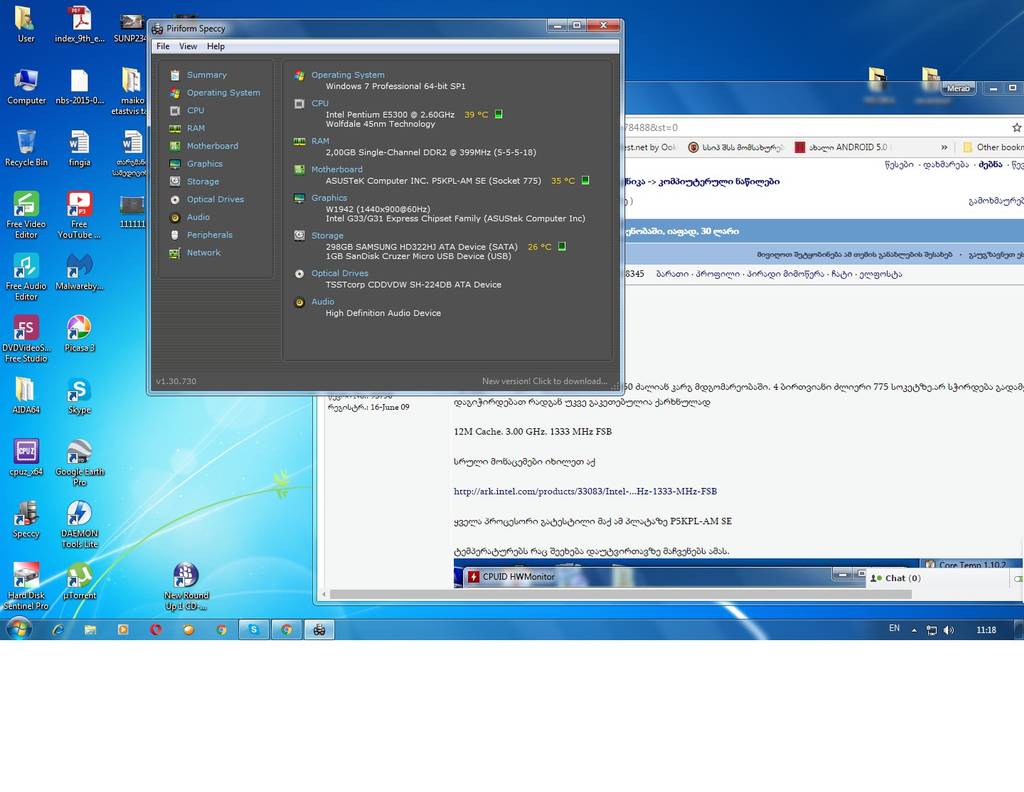1024x792 pixels.
Task: Click browser horizontal scrollbar
Action: pos(620,594)
